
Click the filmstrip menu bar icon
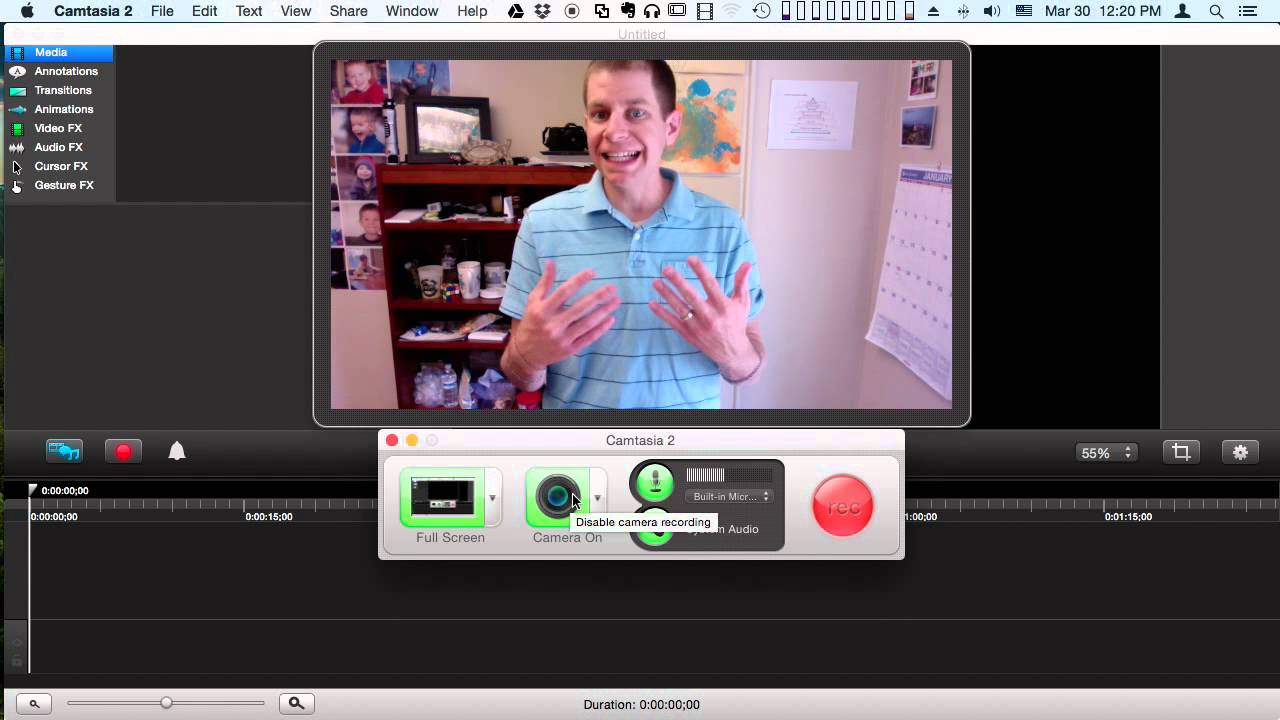pos(705,11)
